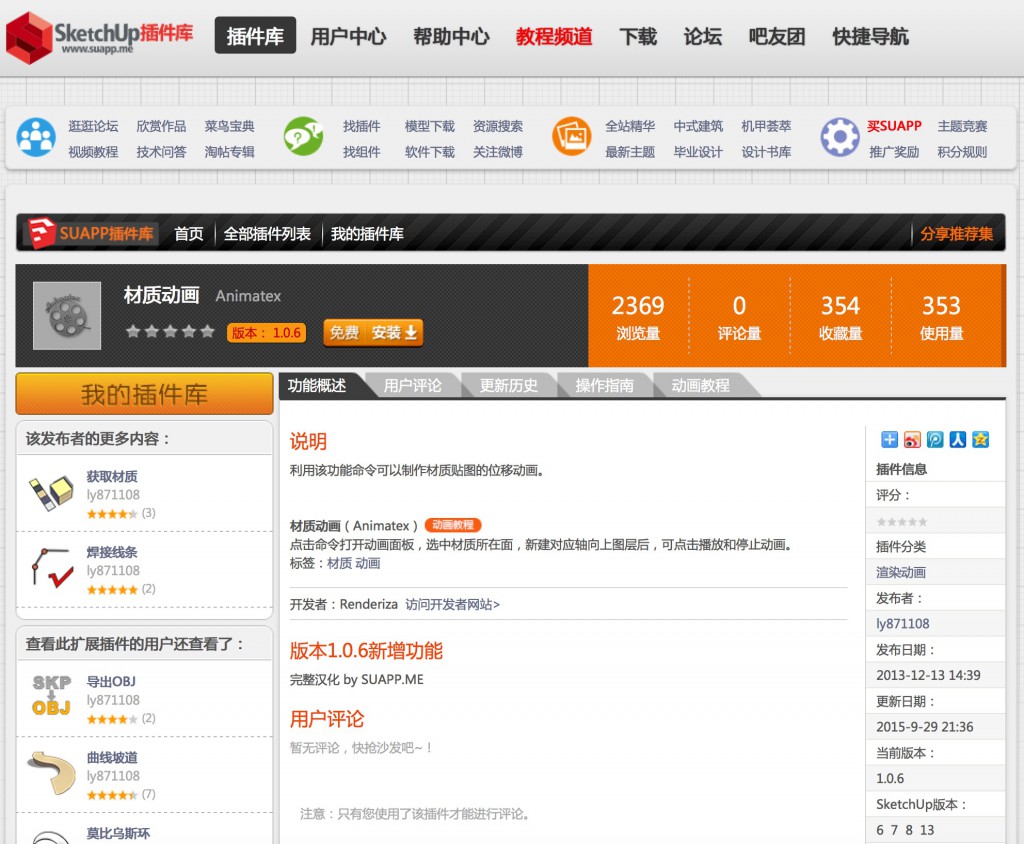Open the 材质动画 film reel thumbnail
The height and width of the screenshot is (844, 1024).
67,316
